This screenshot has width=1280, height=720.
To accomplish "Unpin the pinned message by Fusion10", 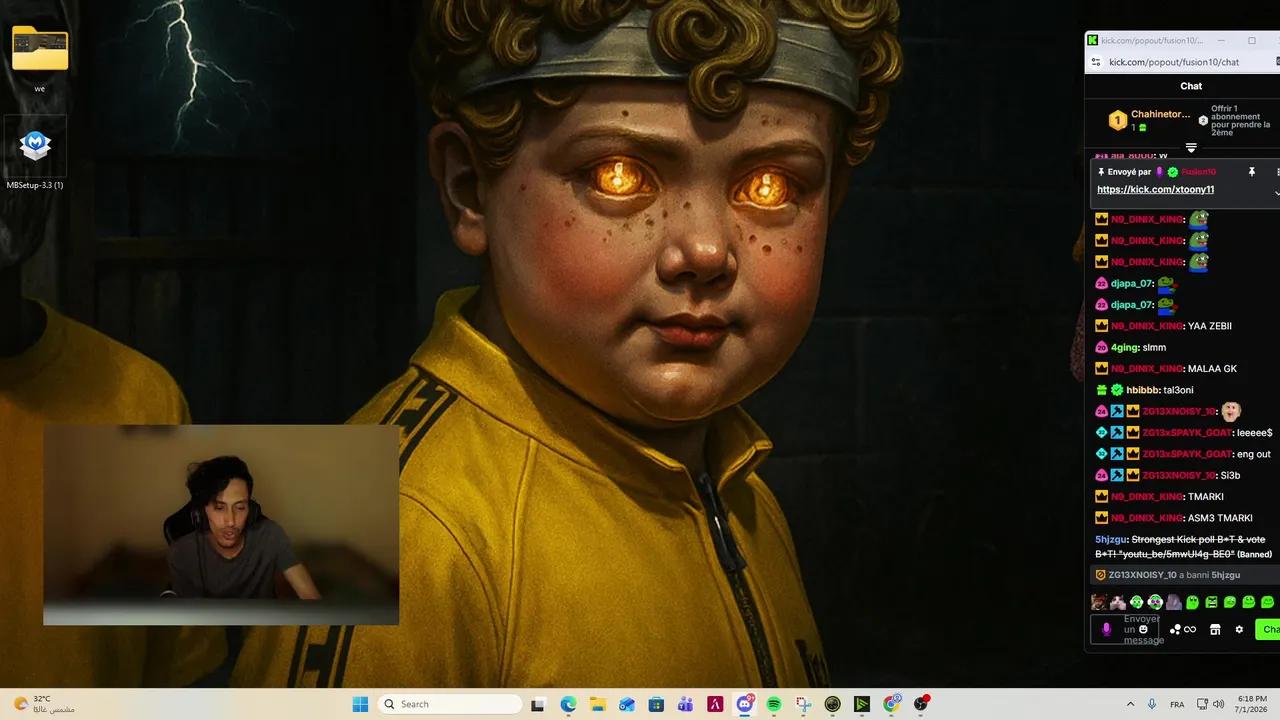I will pyautogui.click(x=1251, y=172).
